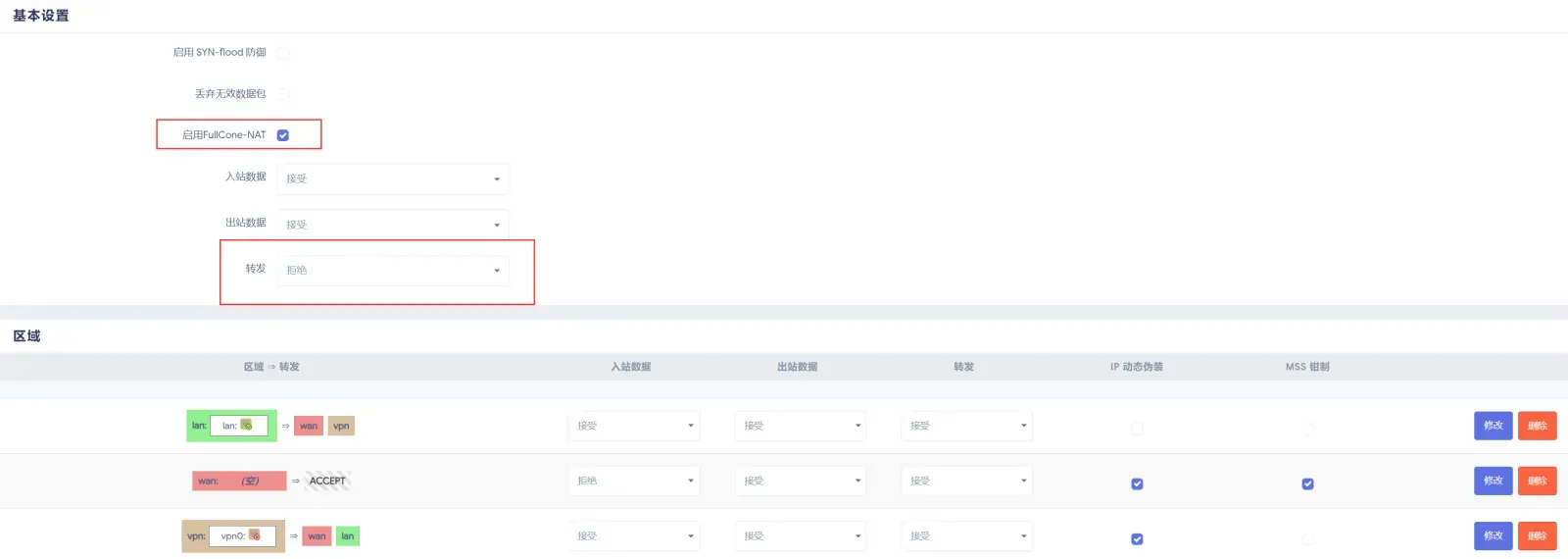Click the tan vpn tag in lan row
The width and height of the screenshot is (1568, 559).
pyautogui.click(x=341, y=426)
